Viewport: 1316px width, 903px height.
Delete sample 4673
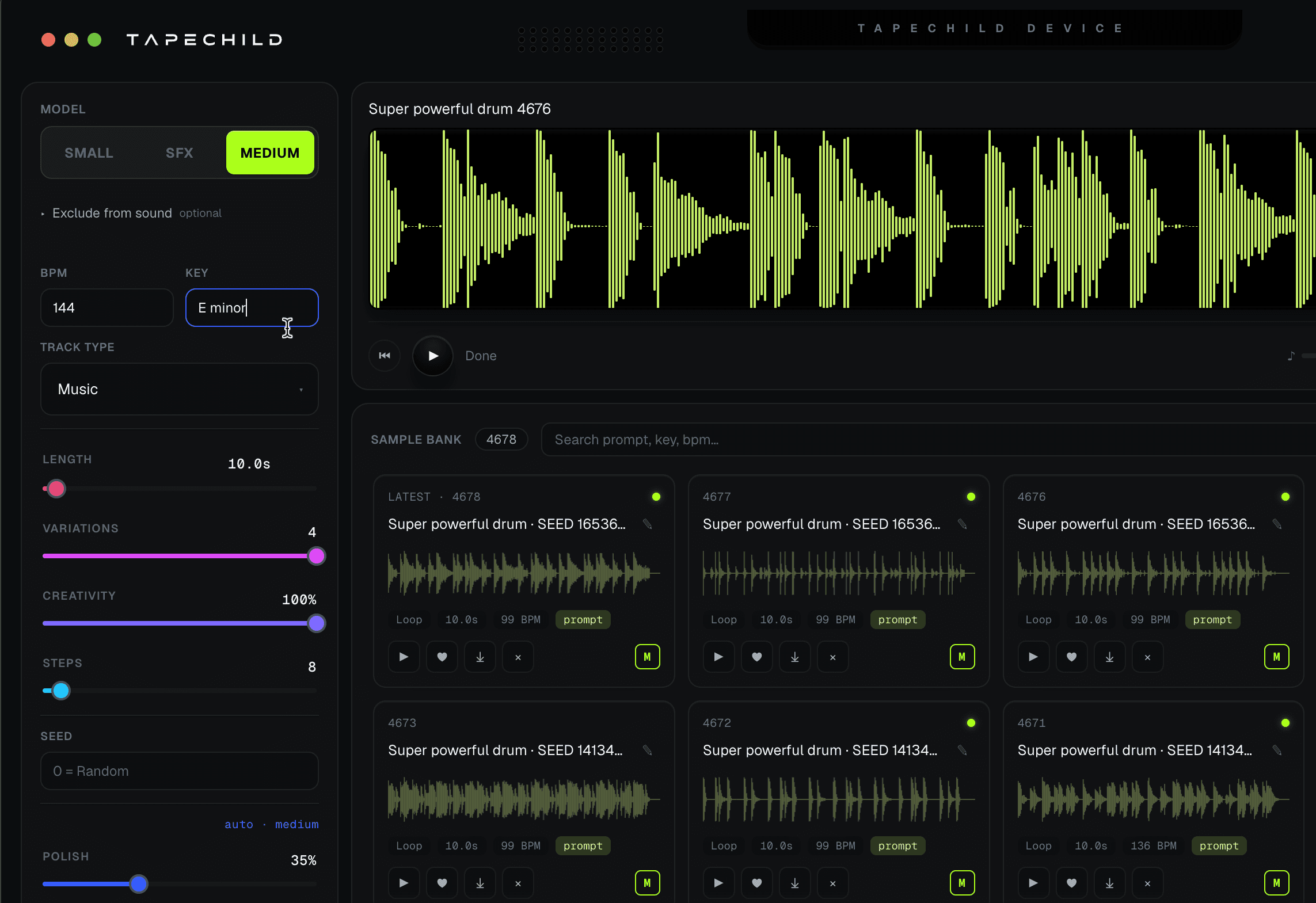coord(518,883)
